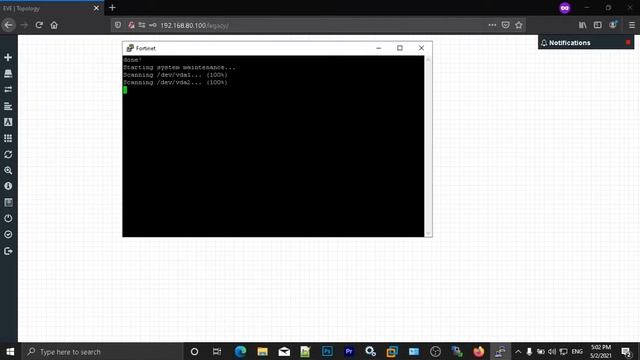Open Task View from the taskbar
640x360 pixels.
pyautogui.click(x=217, y=351)
